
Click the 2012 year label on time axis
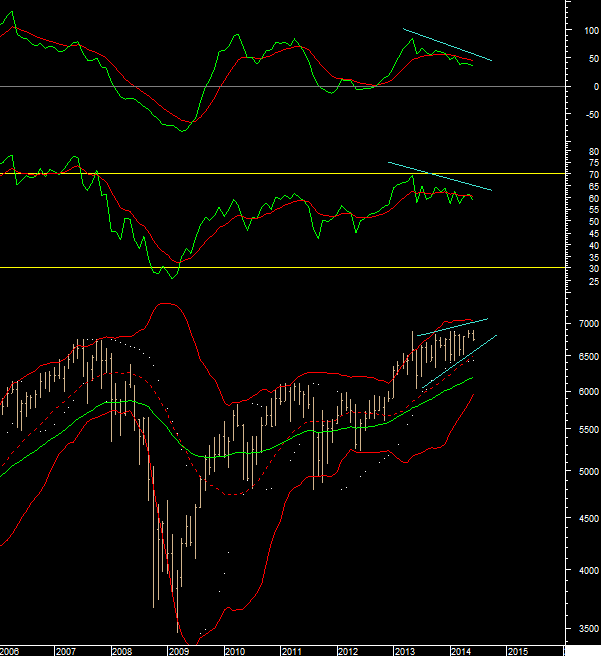tap(348, 651)
